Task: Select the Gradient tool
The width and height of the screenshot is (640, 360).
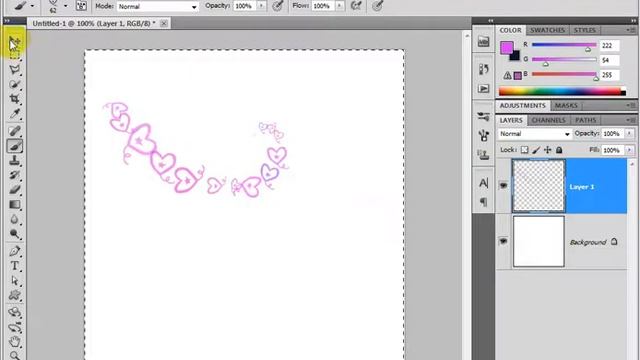Action: pos(15,204)
